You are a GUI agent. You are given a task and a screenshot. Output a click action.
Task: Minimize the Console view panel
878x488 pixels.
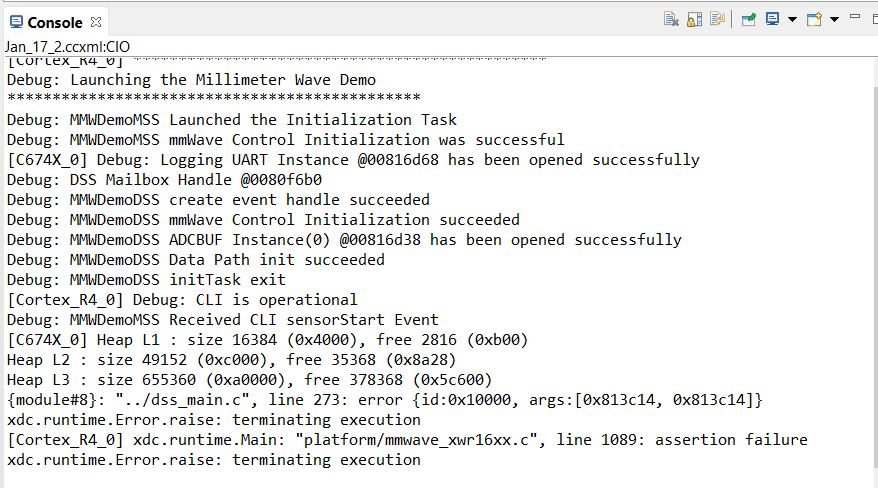(855, 17)
